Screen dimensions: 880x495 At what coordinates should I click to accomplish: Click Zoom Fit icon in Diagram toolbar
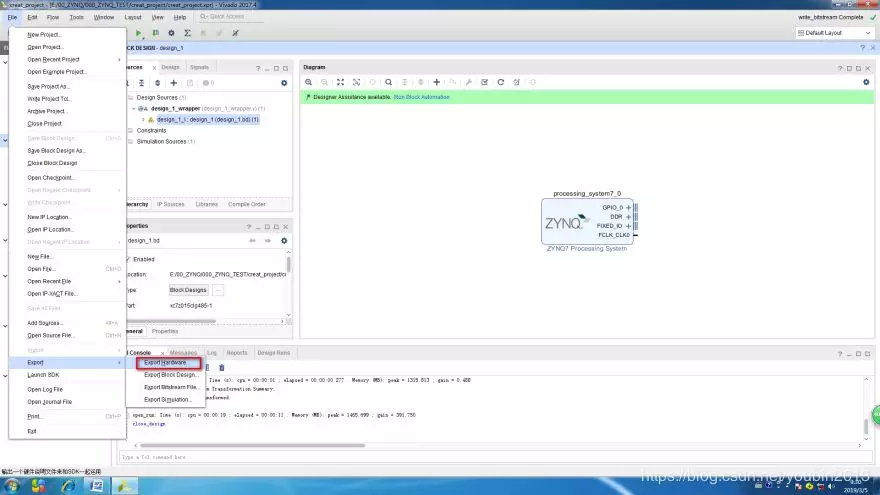[x=340, y=82]
